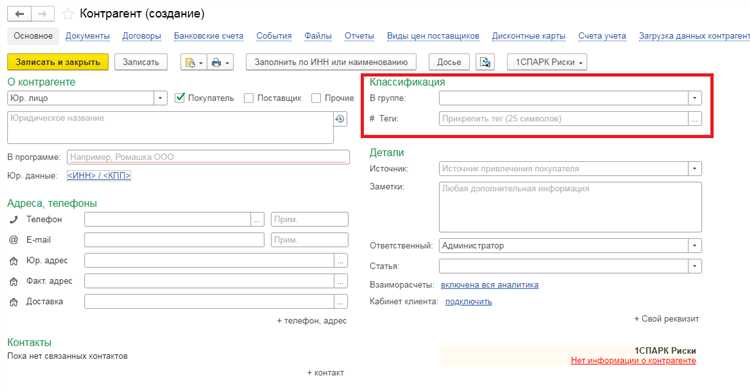Click the + Свой реквизит link

coord(667,318)
